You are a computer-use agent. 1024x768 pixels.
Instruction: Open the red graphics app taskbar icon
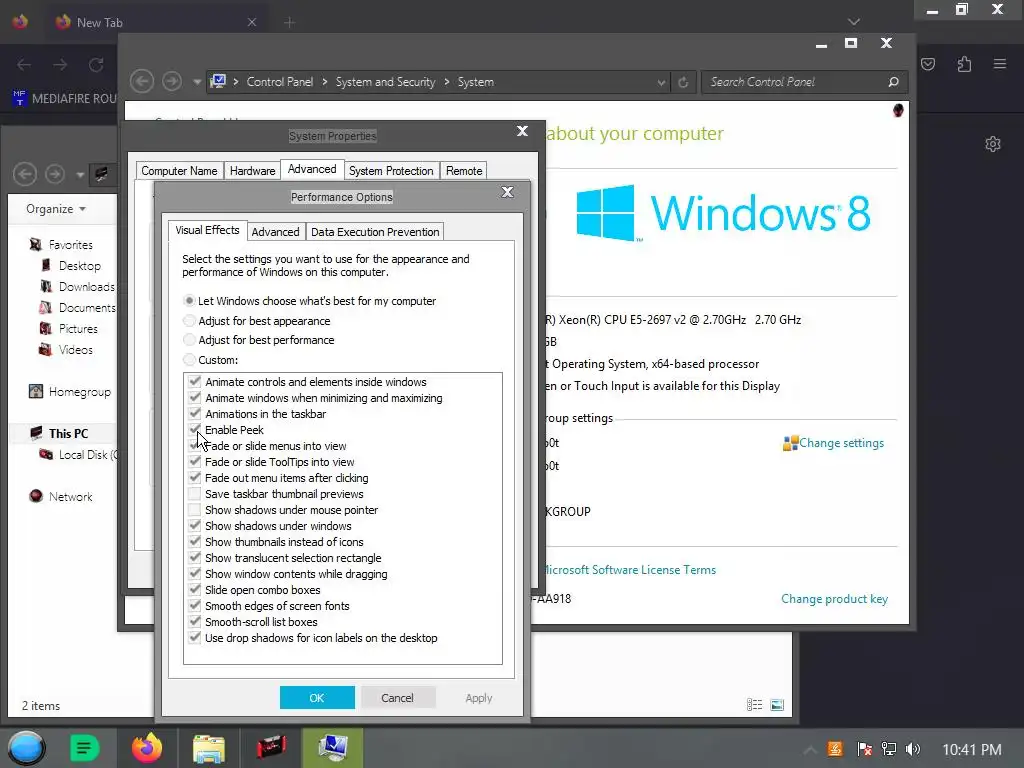click(271, 748)
